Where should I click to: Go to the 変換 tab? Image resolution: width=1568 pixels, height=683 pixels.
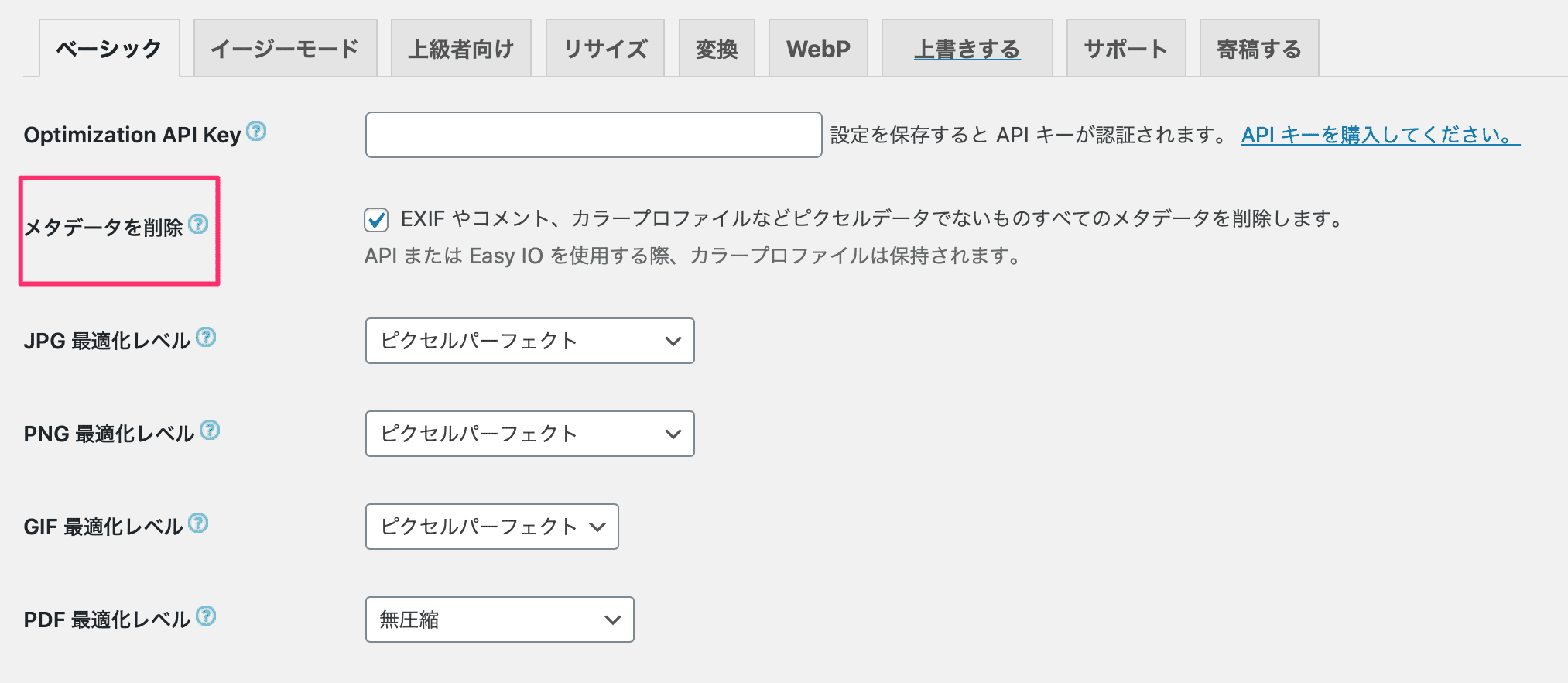pos(717,49)
